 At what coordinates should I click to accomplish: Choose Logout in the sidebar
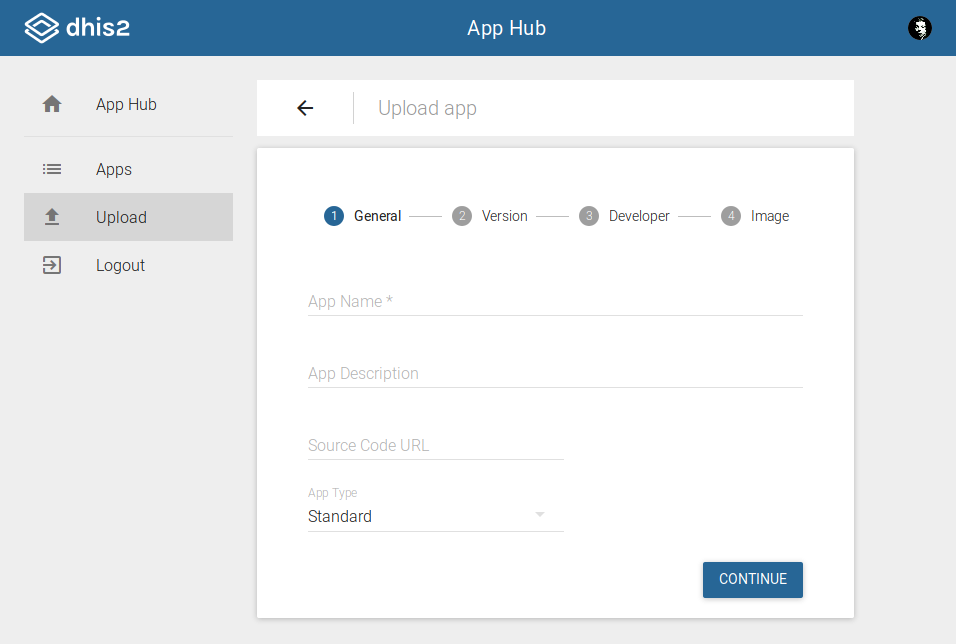coord(128,265)
